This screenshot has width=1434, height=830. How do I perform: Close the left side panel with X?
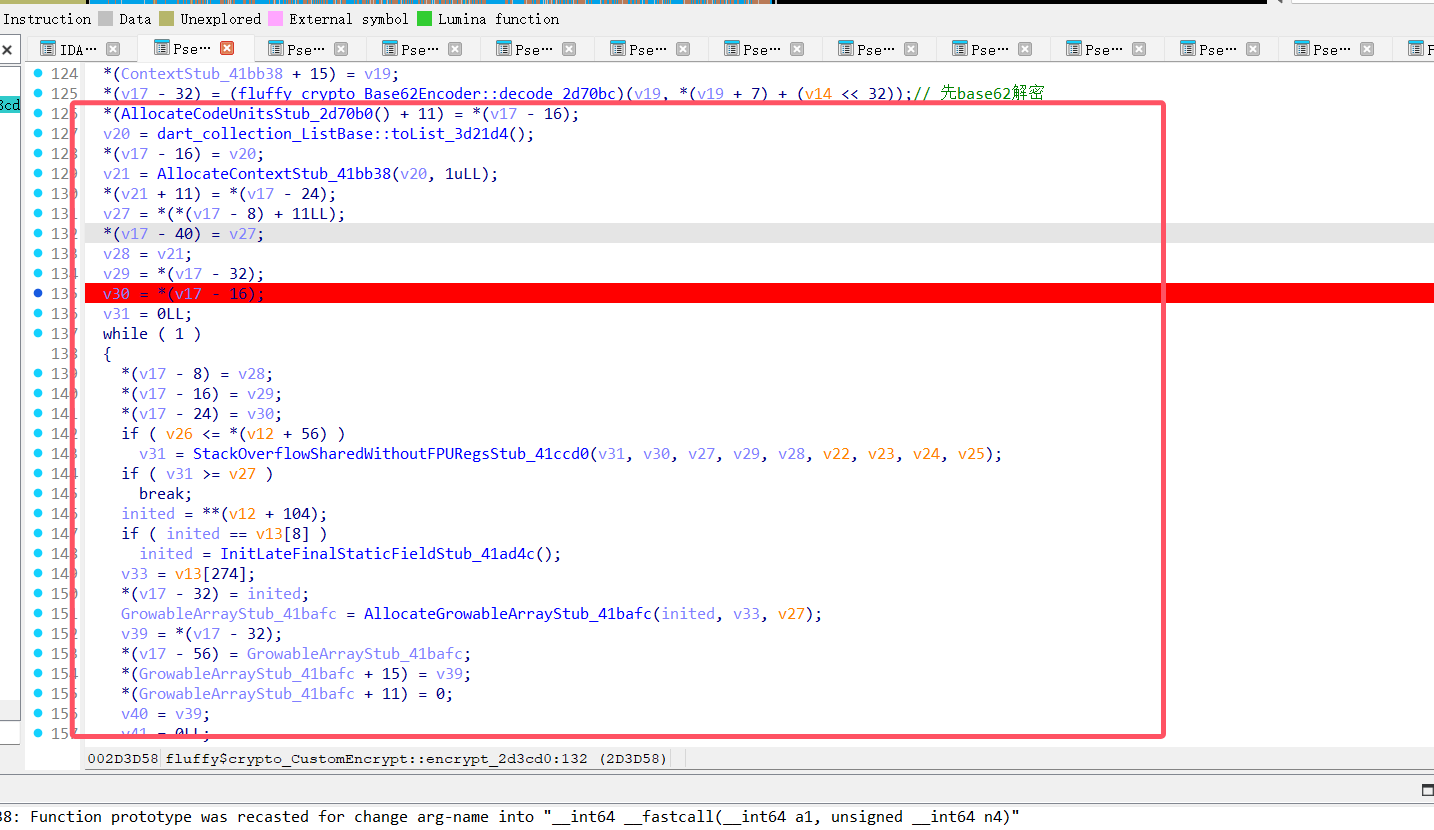(7, 50)
